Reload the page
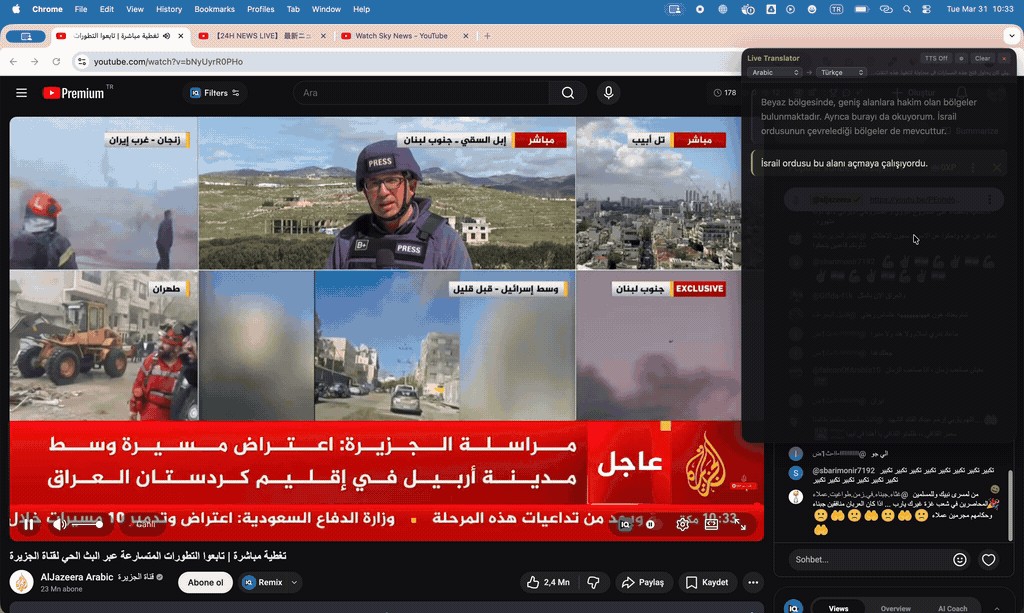Screen dimensions: 1024x613 pyautogui.click(x=56, y=61)
